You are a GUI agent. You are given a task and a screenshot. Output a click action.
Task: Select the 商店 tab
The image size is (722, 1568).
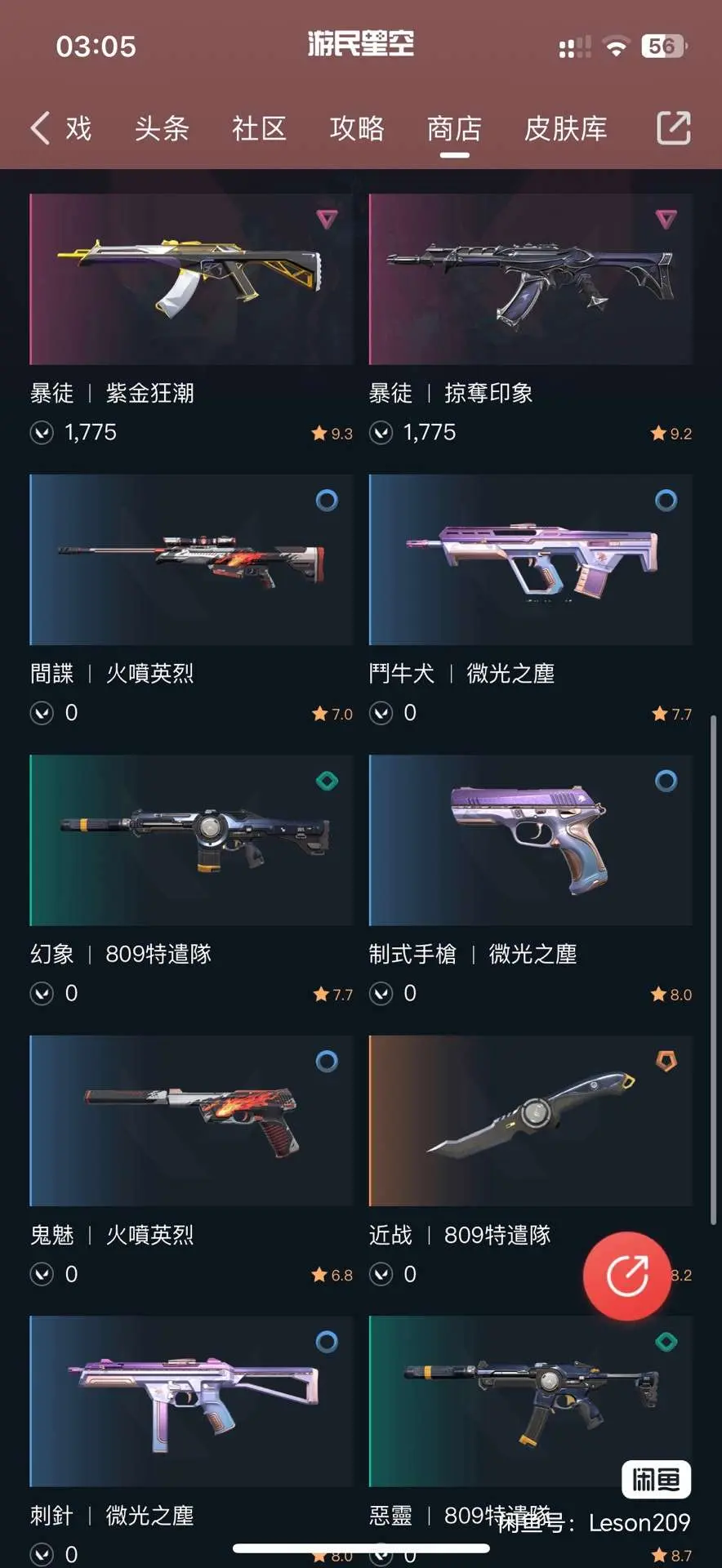click(x=454, y=128)
